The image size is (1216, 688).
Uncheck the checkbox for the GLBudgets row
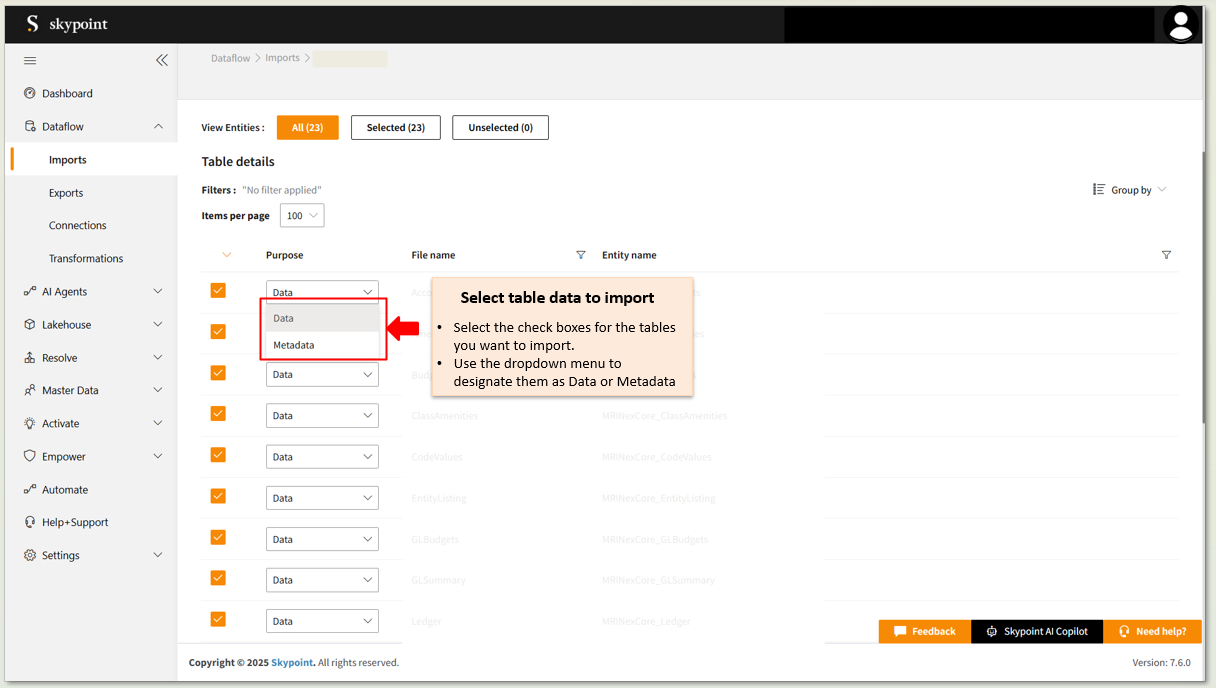point(218,538)
